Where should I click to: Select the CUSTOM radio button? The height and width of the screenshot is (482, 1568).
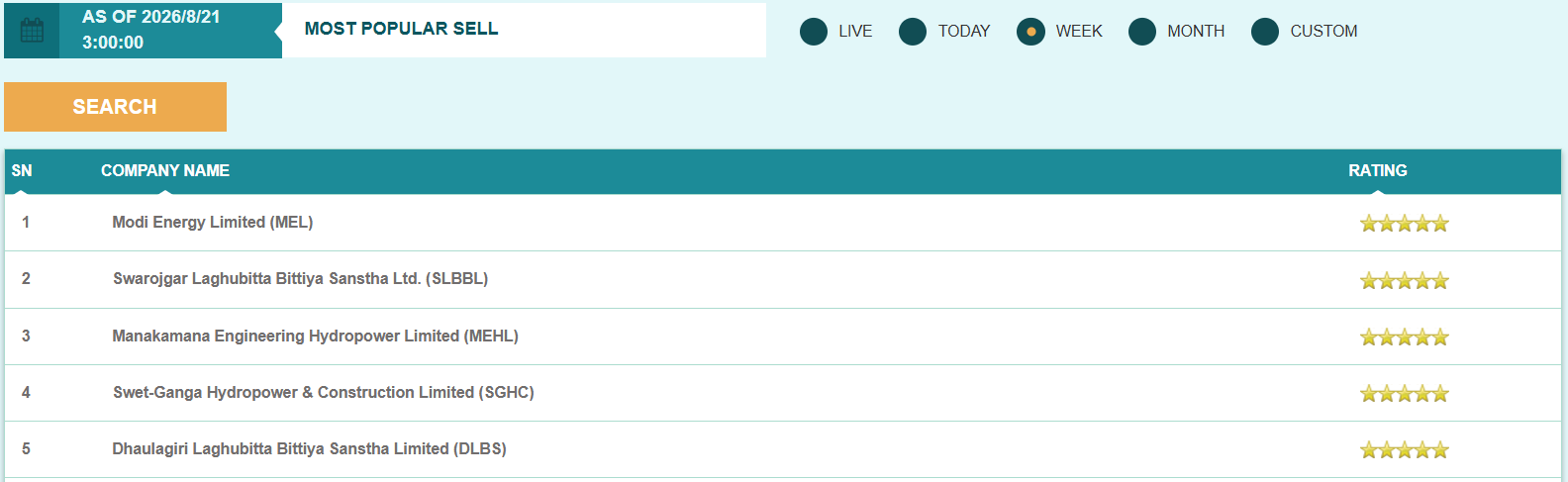(x=1265, y=32)
